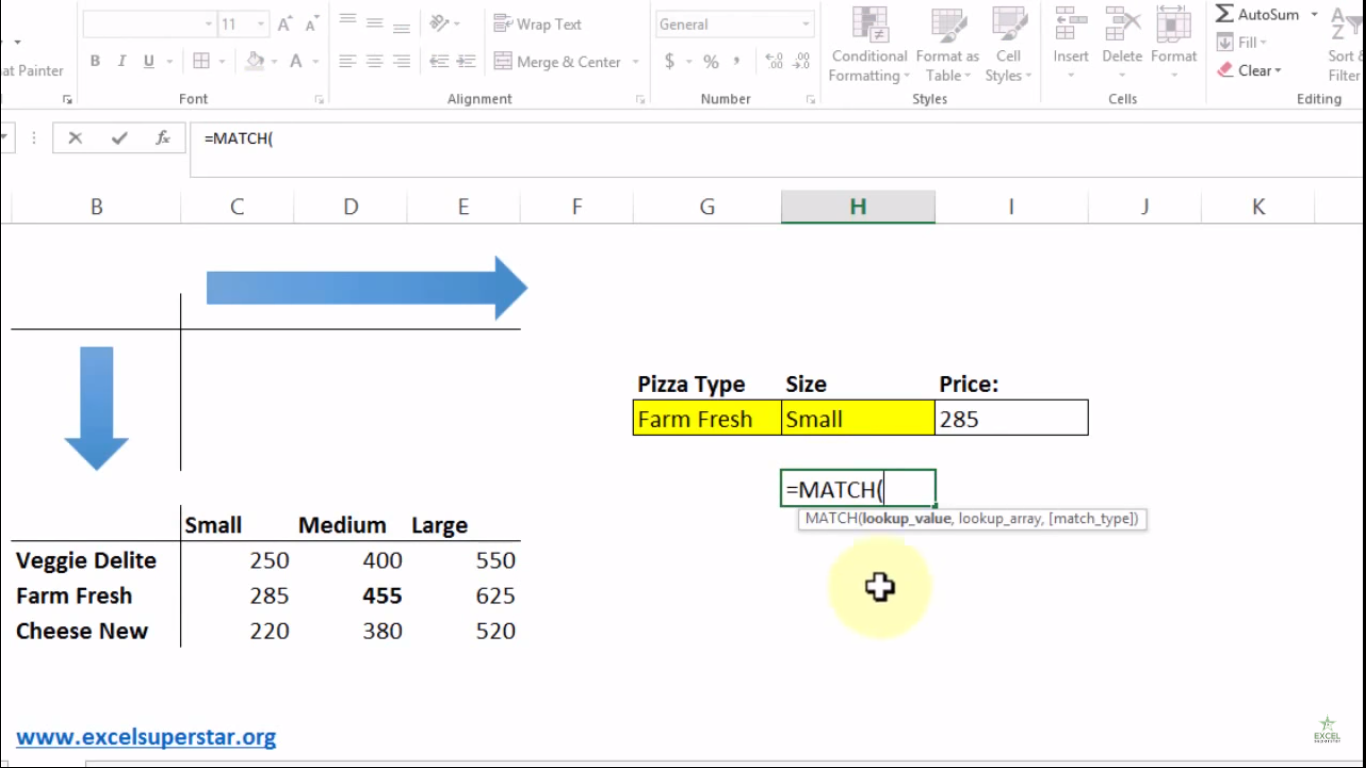
Task: Open Insert Function fx dialog
Action: click(x=163, y=138)
